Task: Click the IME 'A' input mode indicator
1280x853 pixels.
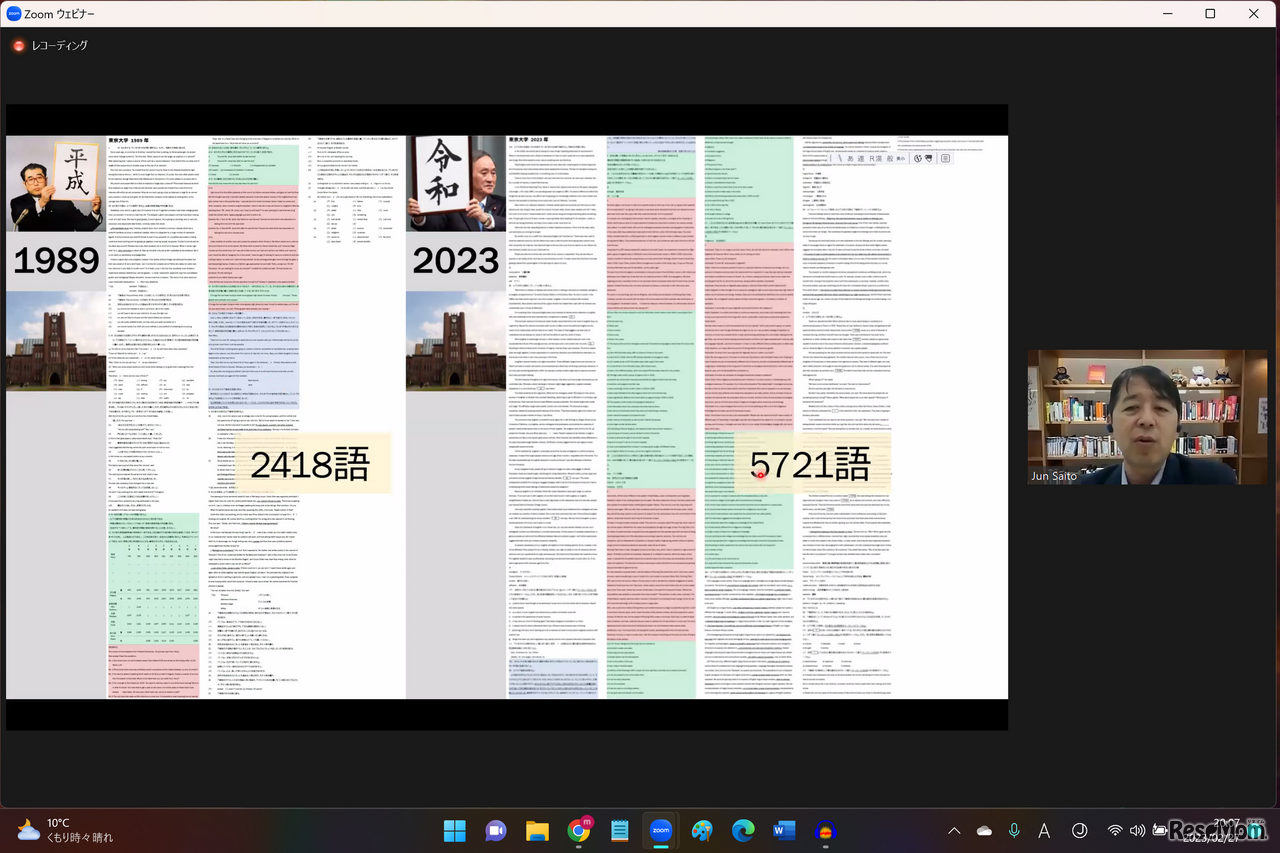Action: (x=1044, y=830)
